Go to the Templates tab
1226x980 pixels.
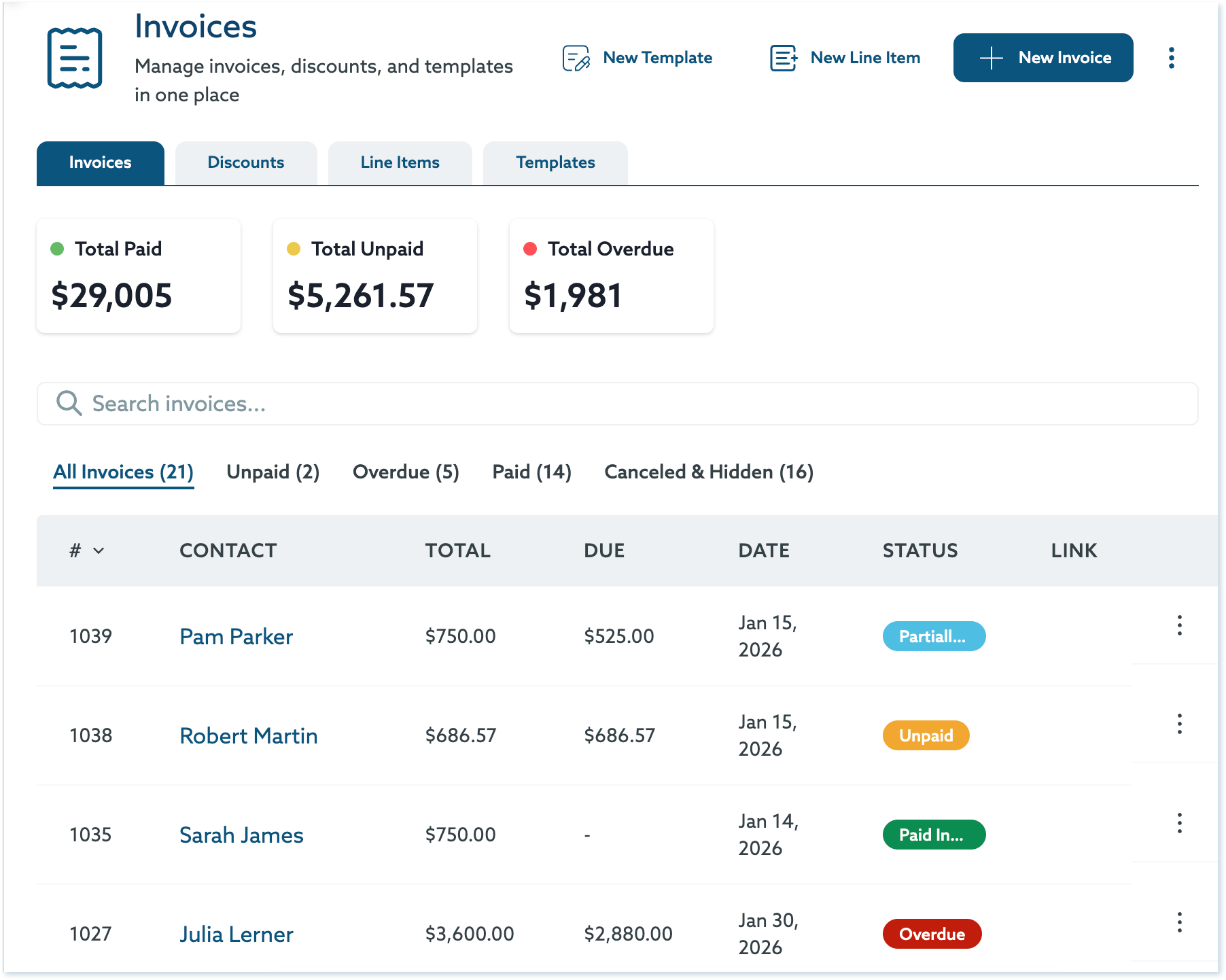pyautogui.click(x=555, y=163)
